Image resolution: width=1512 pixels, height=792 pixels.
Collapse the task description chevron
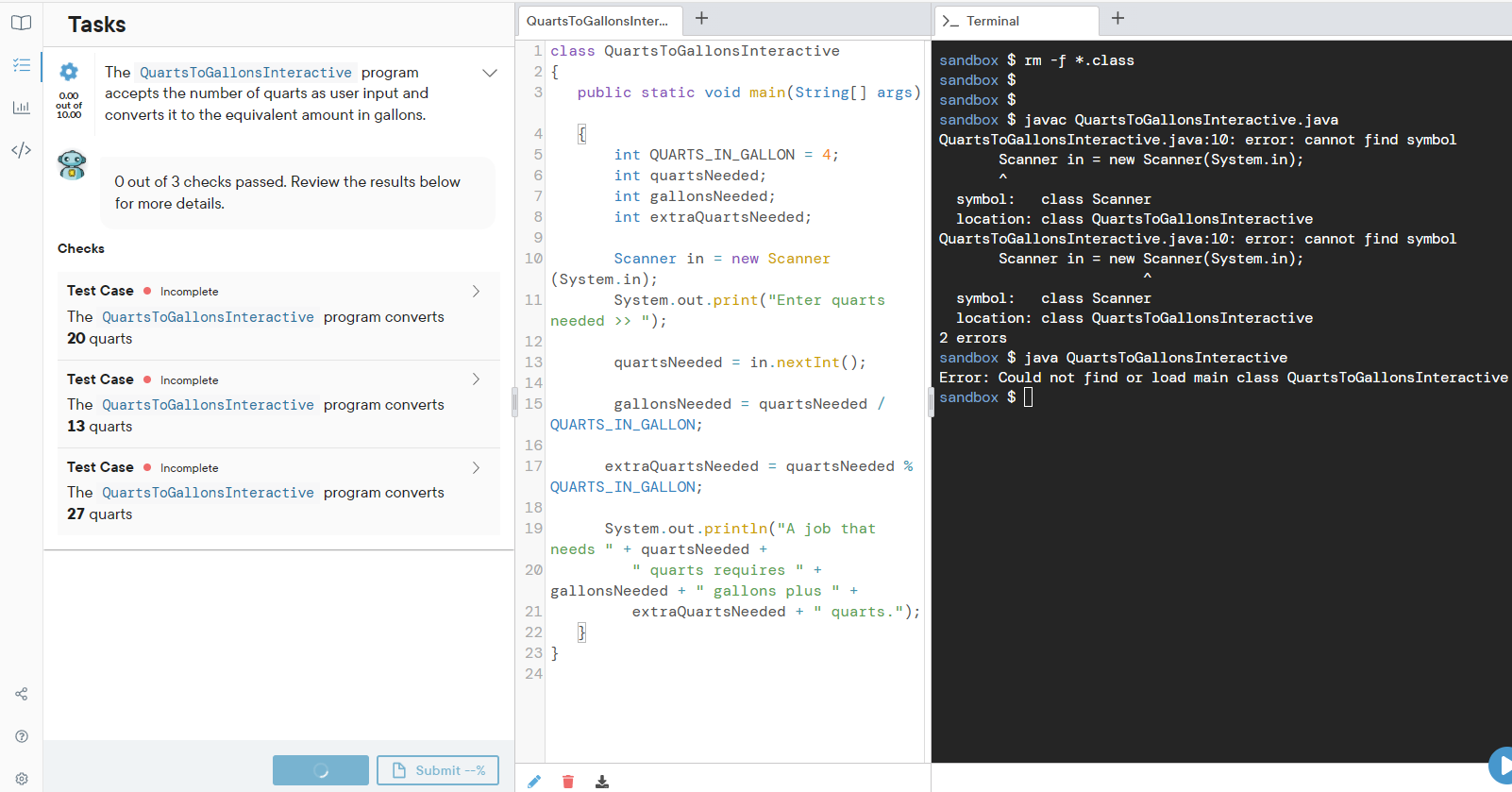490,73
